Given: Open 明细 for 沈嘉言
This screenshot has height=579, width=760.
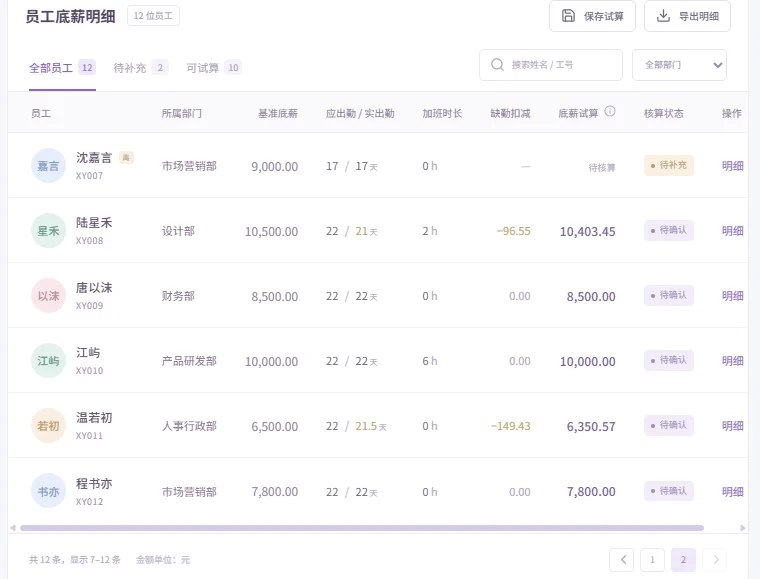Looking at the screenshot, I should pyautogui.click(x=732, y=166).
